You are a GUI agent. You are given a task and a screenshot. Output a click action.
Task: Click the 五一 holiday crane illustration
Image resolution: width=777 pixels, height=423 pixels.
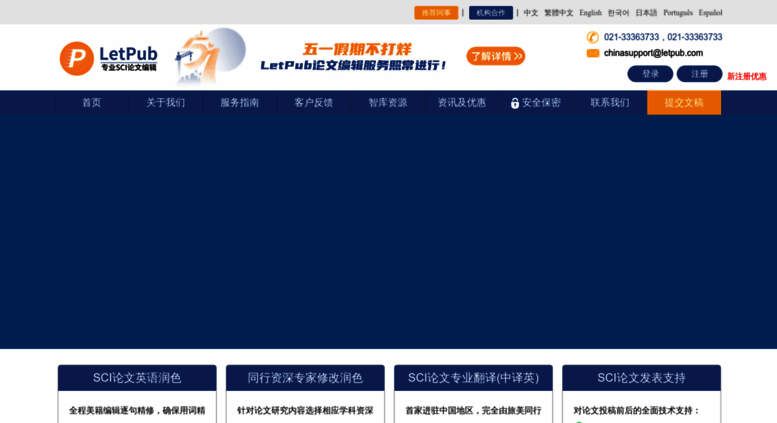[210, 56]
